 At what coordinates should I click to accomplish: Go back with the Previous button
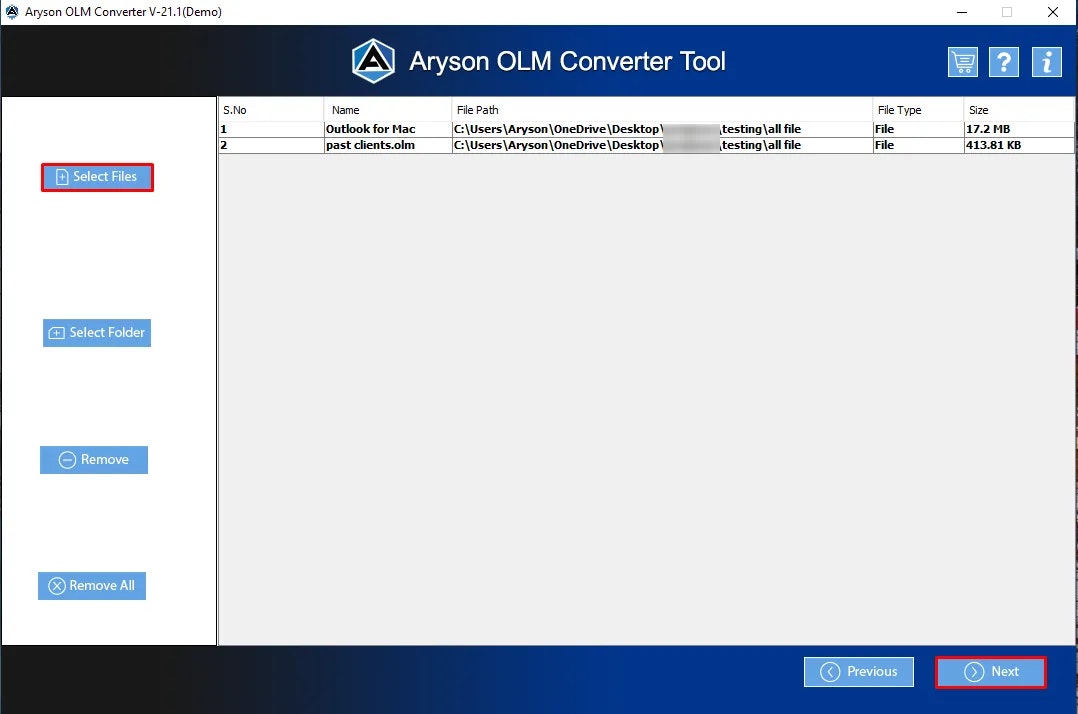859,671
